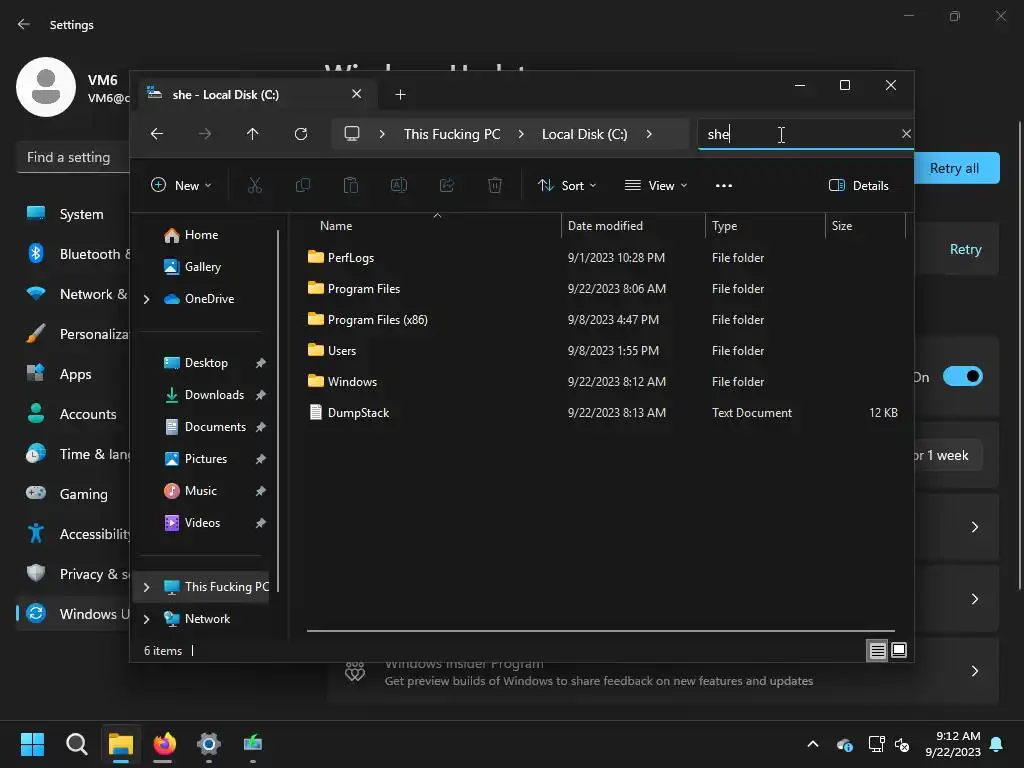Click 'Local Disk (C:)' breadcrumb
Image resolution: width=1024 pixels, height=768 pixels.
(x=584, y=134)
